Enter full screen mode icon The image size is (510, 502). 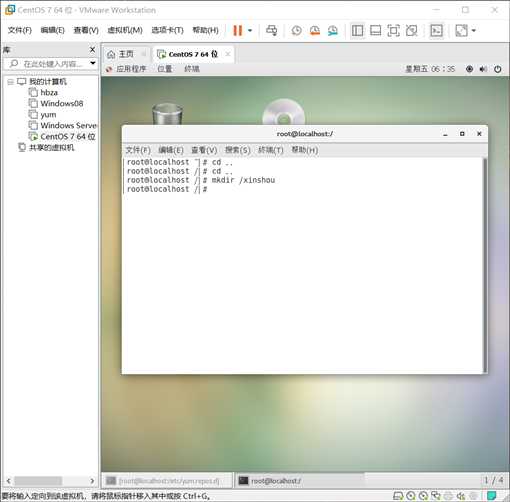[394, 31]
